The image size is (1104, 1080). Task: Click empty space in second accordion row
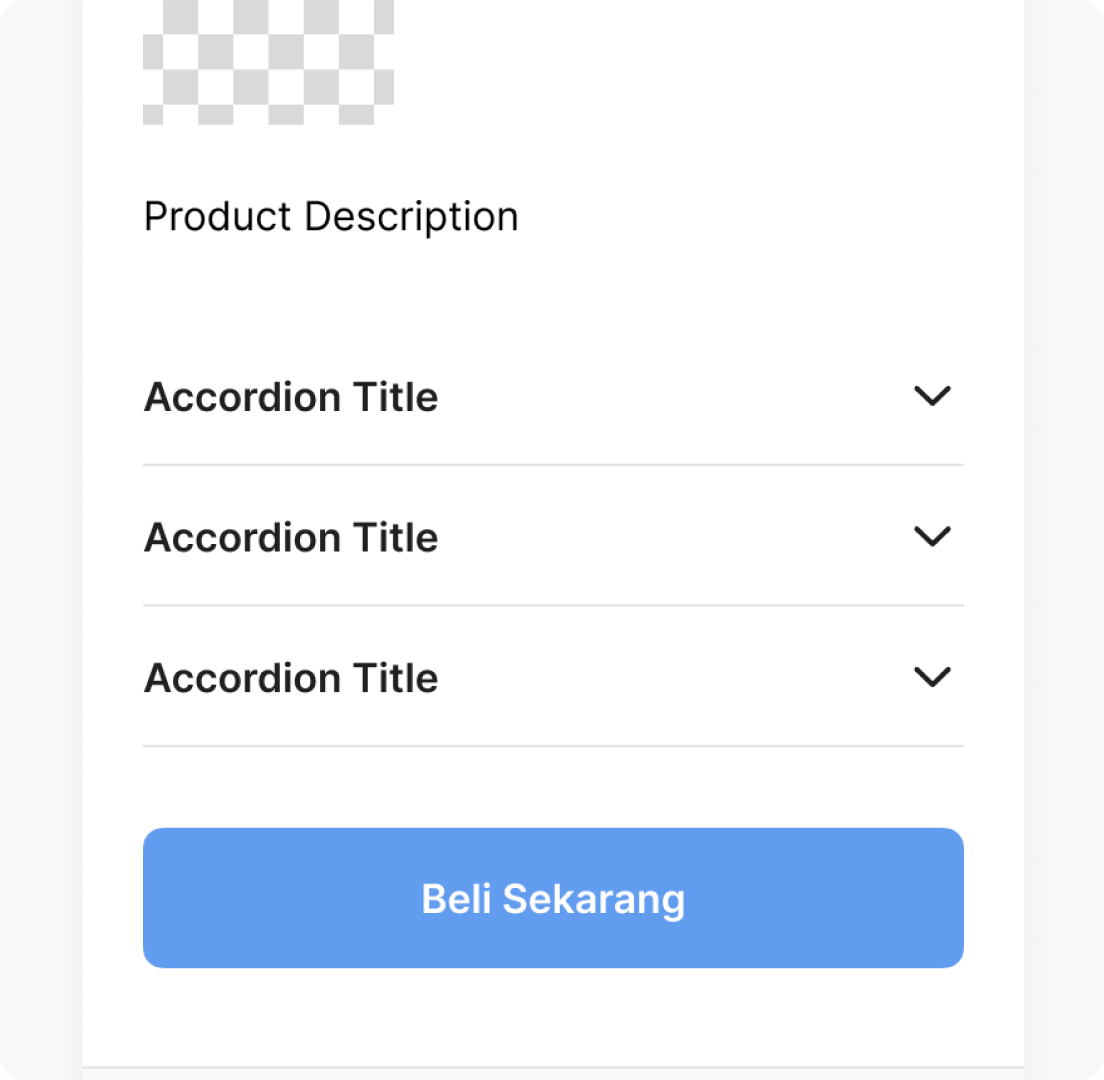[x=670, y=538]
